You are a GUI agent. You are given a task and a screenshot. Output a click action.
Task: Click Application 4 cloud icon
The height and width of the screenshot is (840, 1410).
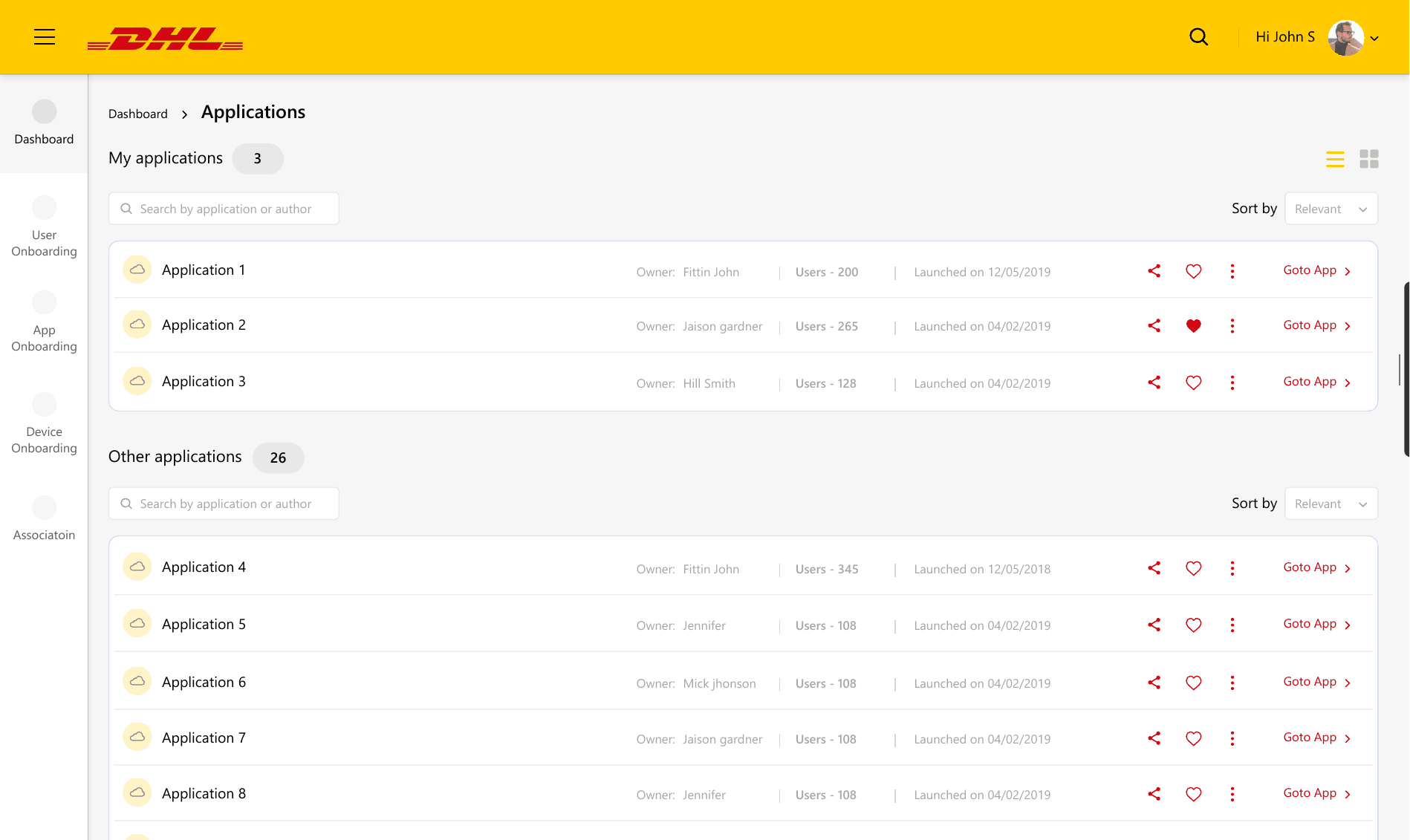pos(137,567)
